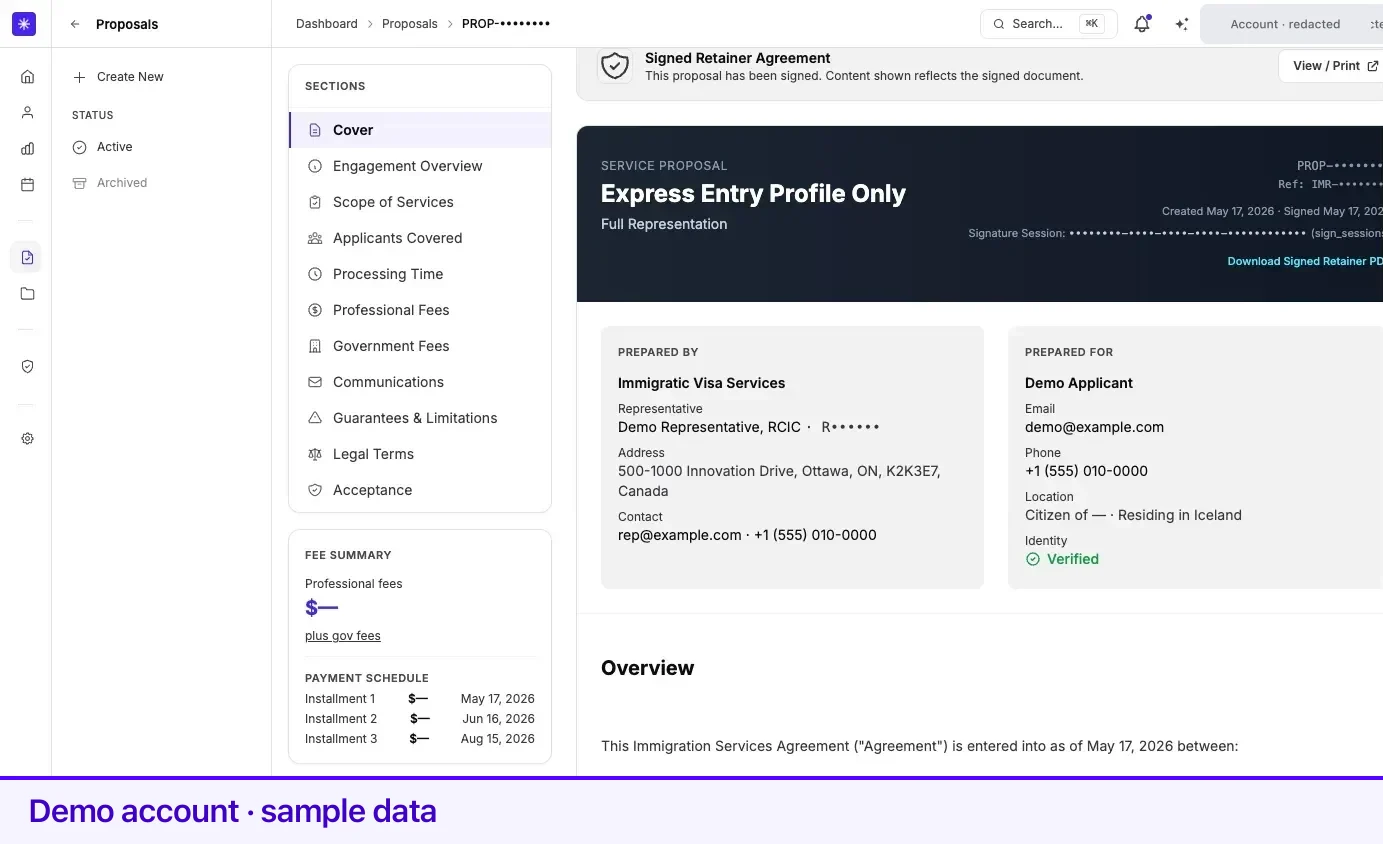The image size is (1383, 844).
Task: Open the calendar sidebar icon
Action: pos(27,184)
